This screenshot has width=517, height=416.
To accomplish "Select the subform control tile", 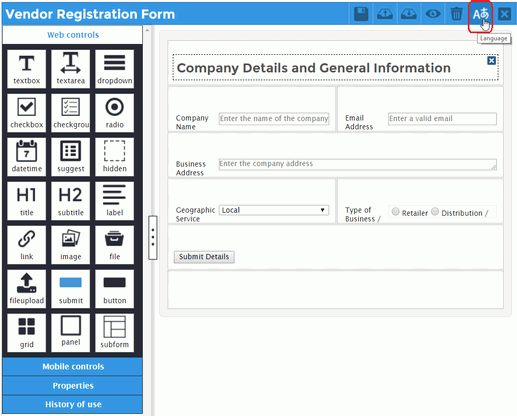I will [x=114, y=333].
